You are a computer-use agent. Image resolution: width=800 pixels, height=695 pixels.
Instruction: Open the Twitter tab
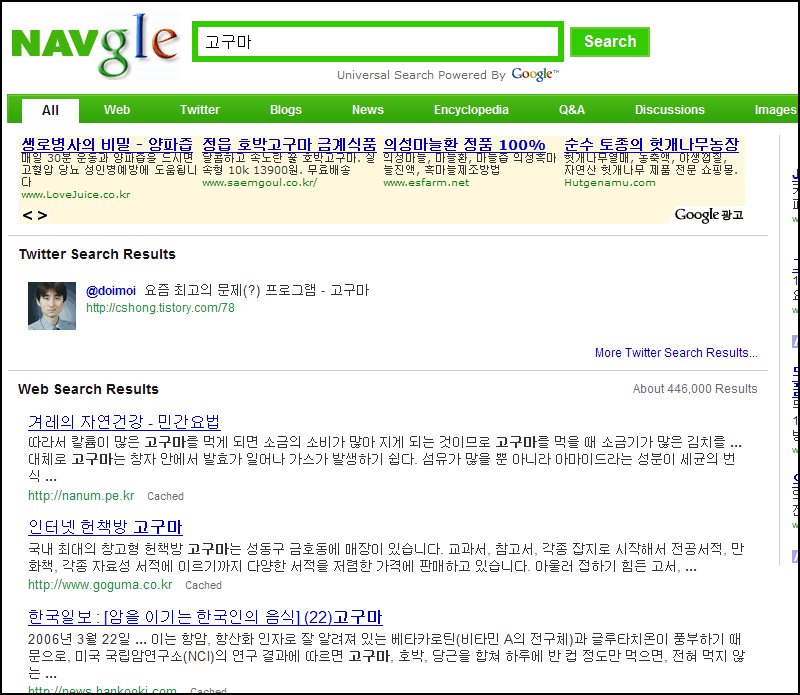coord(199,110)
